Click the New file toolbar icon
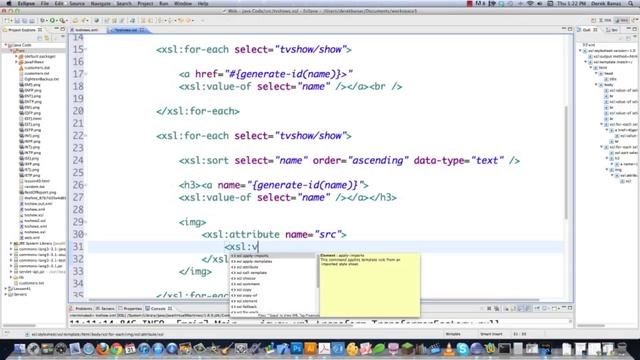Image resolution: width=640 pixels, height=360 pixels. [7, 20]
